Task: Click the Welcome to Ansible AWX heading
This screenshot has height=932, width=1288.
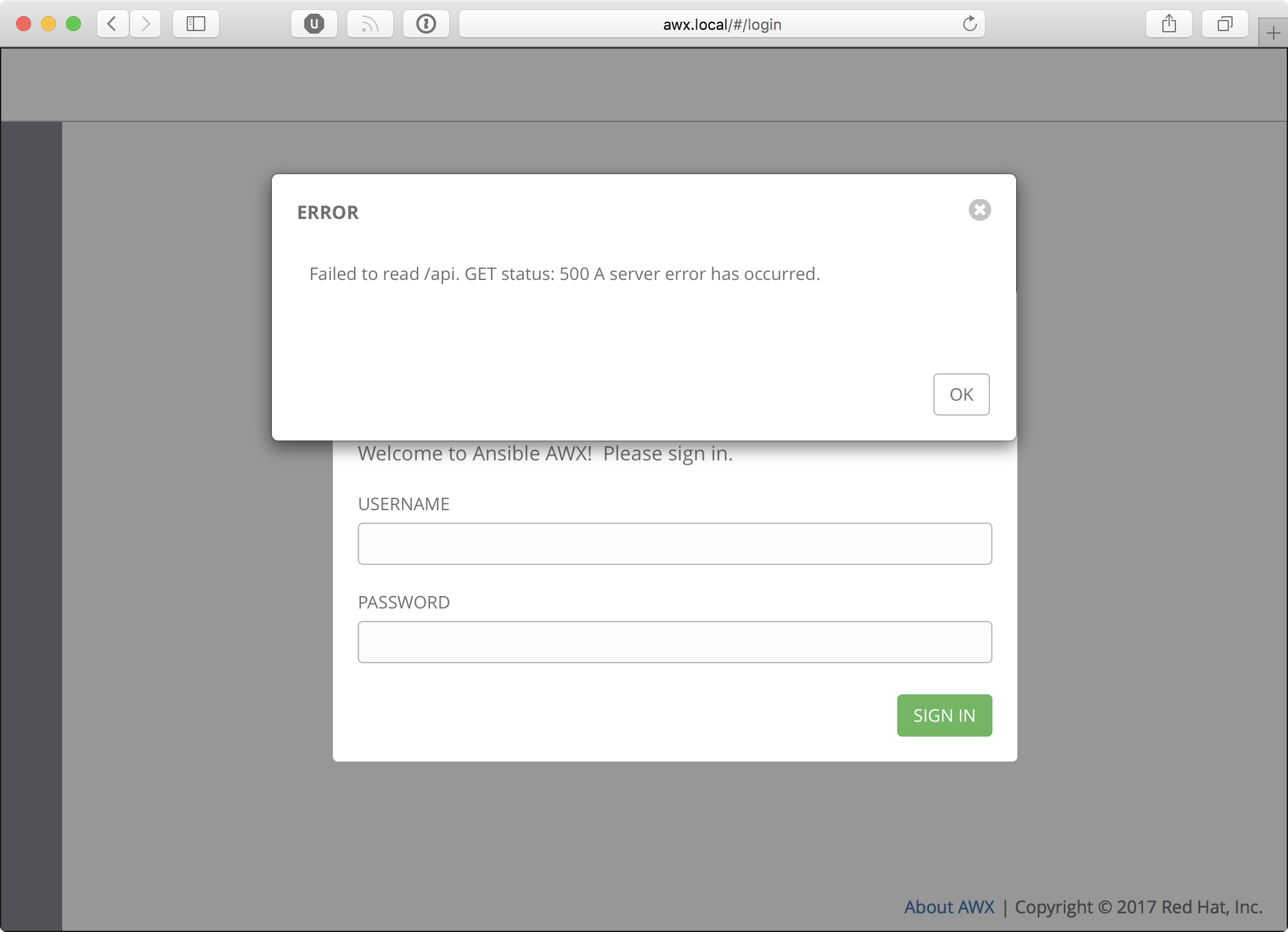Action: click(x=545, y=453)
